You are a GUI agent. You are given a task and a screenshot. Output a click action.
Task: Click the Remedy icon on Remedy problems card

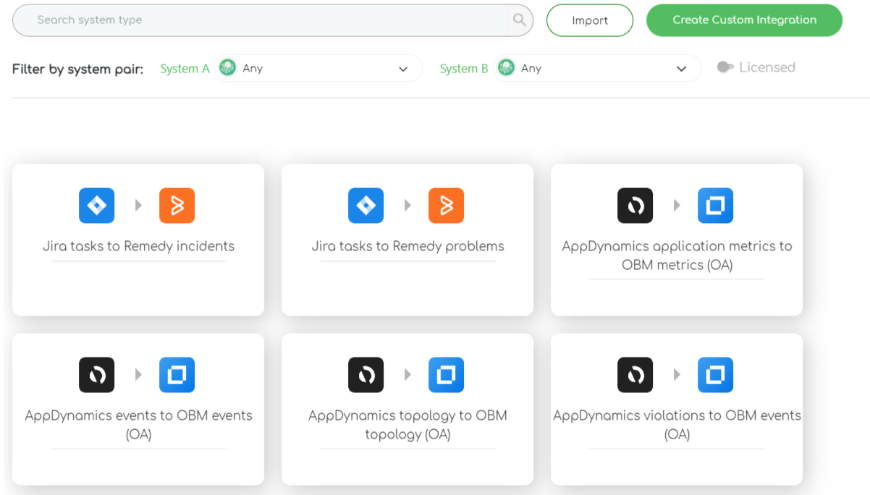[x=446, y=205]
